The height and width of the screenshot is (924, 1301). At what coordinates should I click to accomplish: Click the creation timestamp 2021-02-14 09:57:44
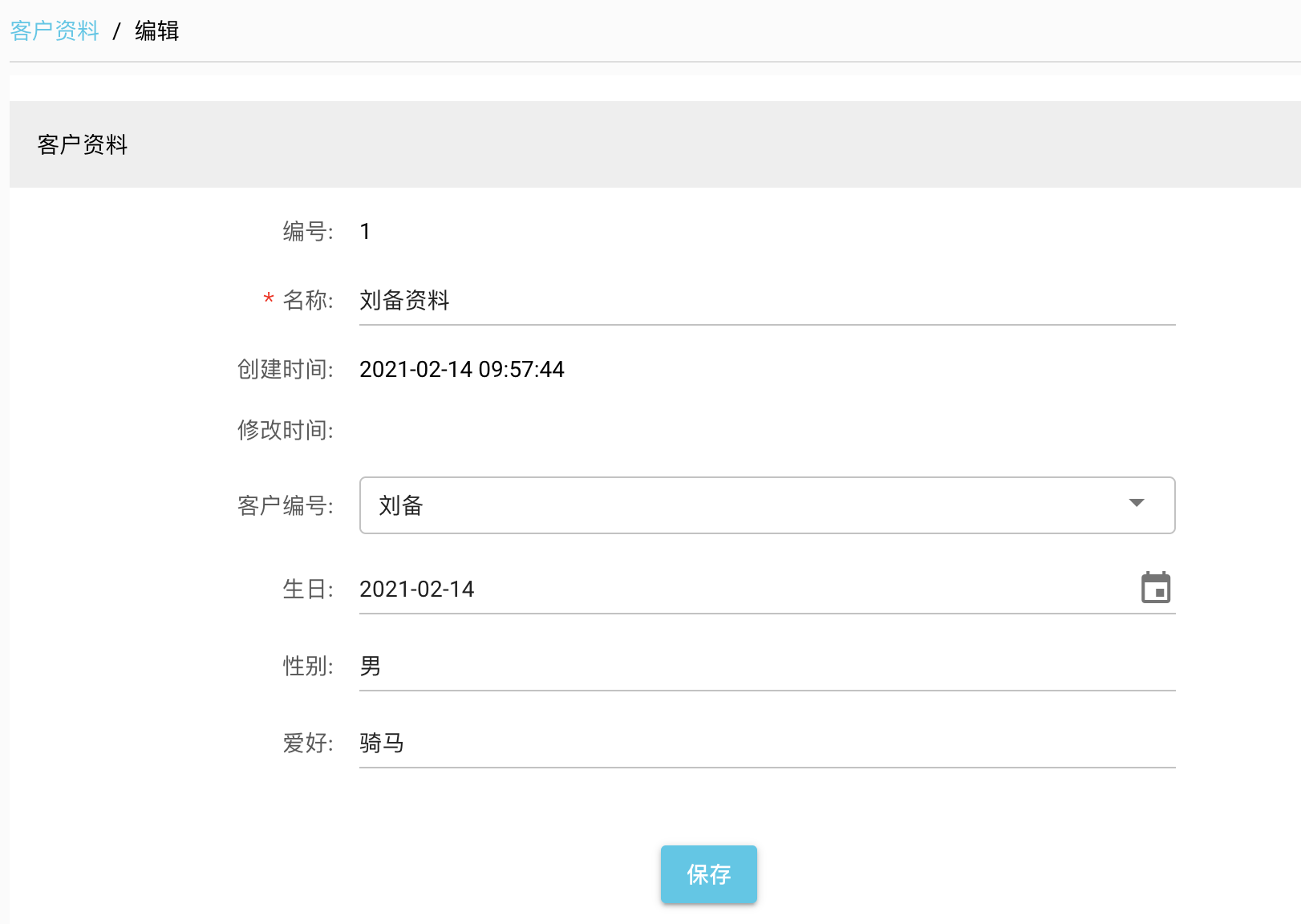[461, 369]
